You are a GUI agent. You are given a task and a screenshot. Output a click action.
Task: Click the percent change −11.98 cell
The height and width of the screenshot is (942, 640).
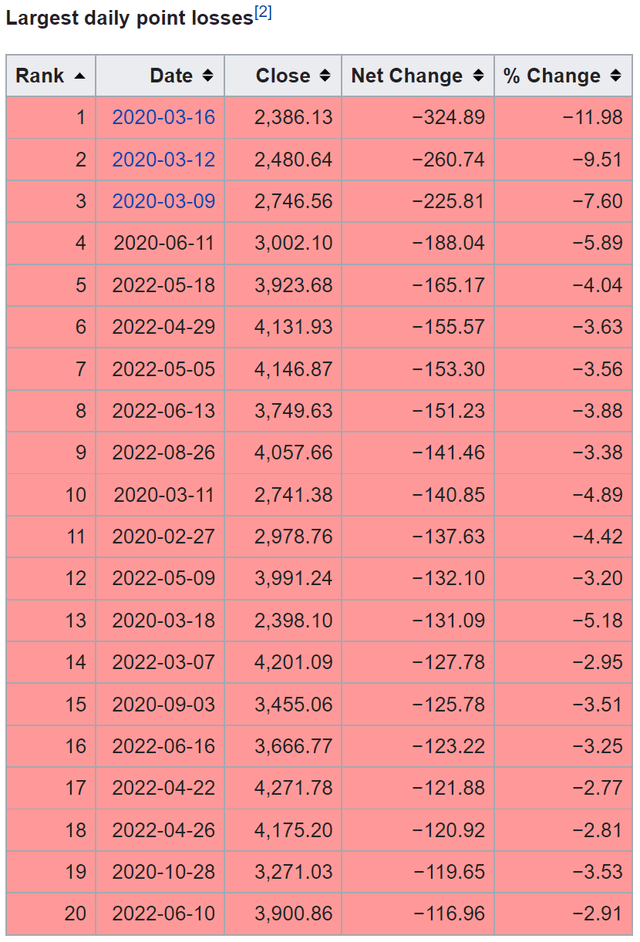[563, 117]
